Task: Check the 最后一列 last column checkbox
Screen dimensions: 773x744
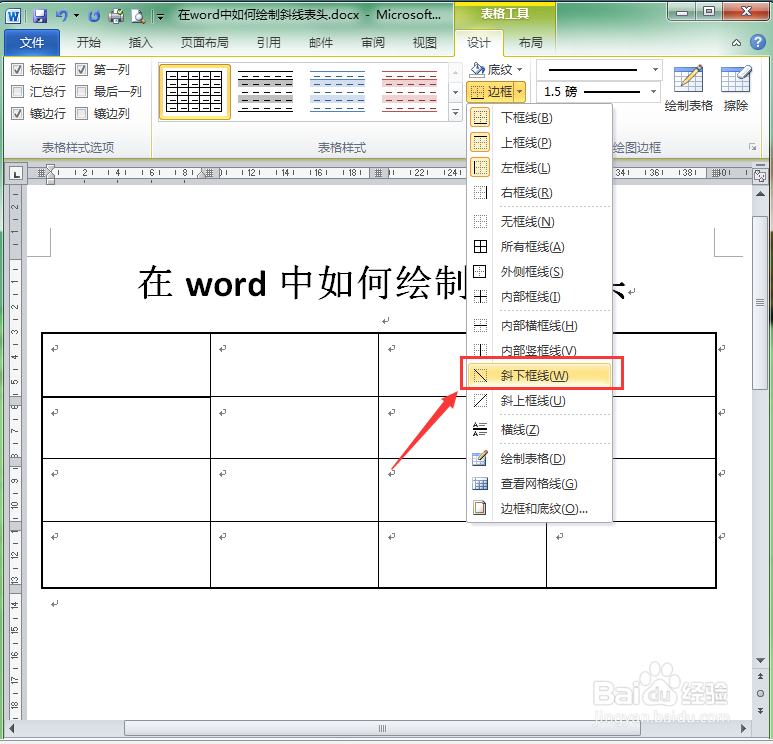Action: [81, 92]
